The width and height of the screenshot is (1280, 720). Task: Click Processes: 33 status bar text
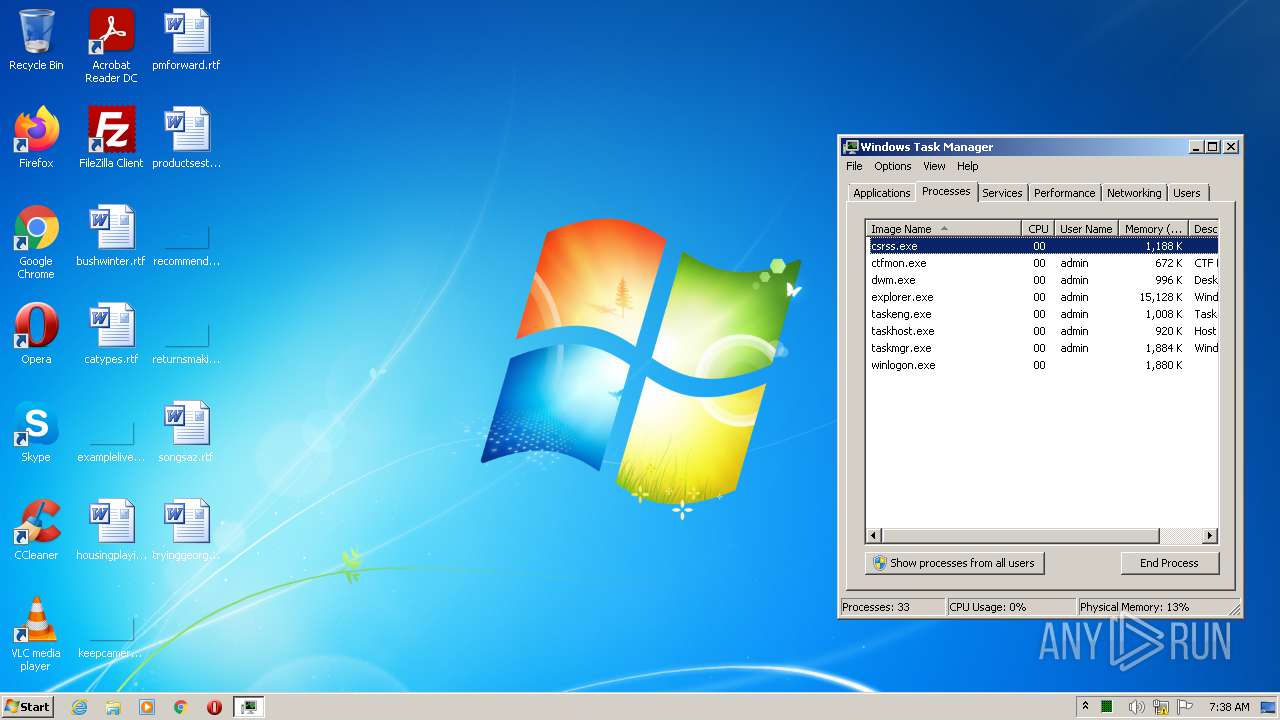(876, 607)
